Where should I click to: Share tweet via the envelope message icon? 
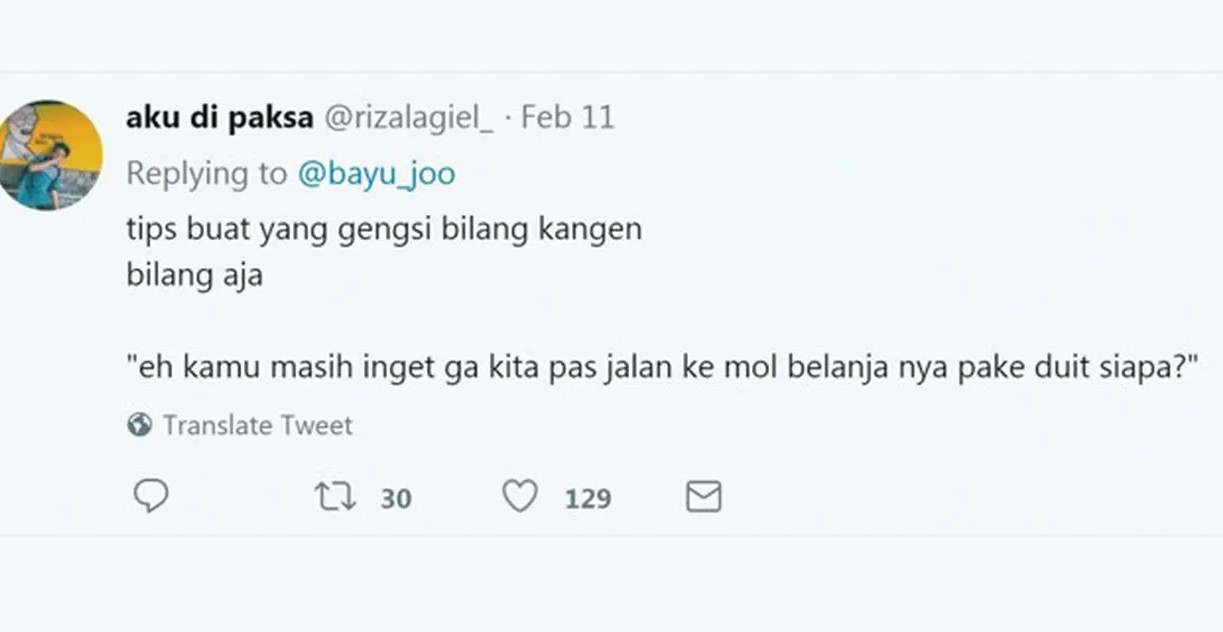[704, 497]
